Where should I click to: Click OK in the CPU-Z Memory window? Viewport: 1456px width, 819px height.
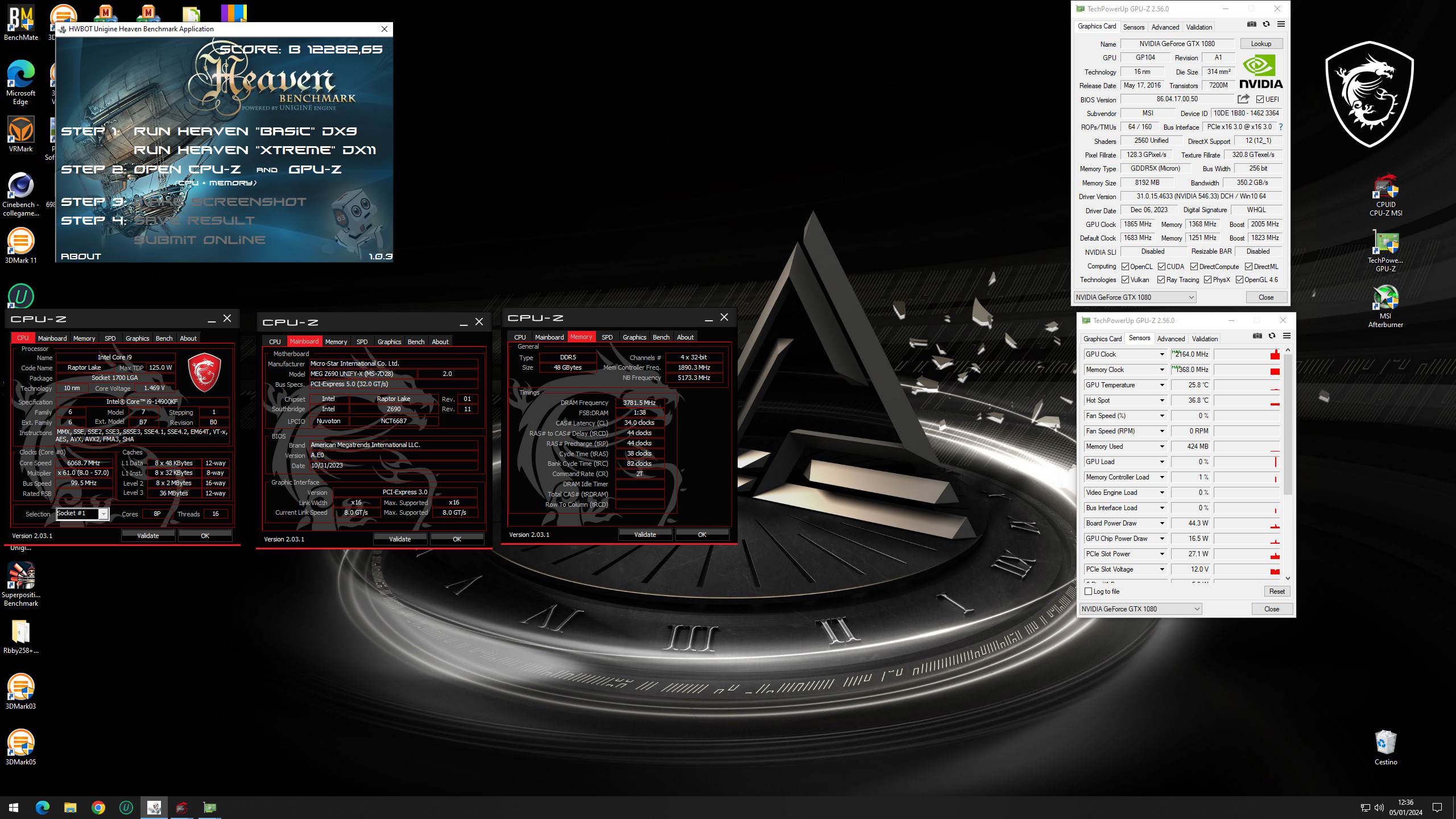[702, 535]
